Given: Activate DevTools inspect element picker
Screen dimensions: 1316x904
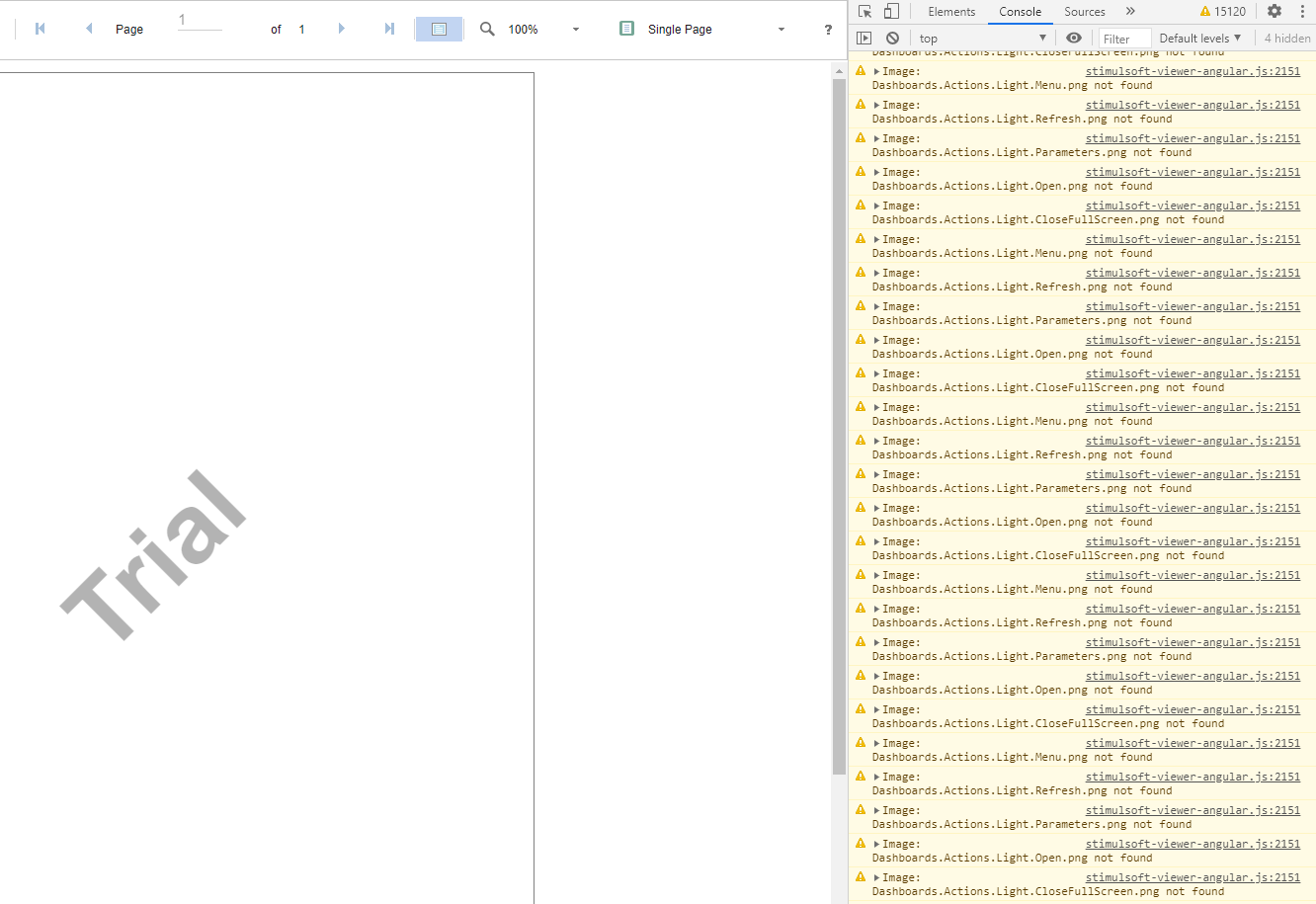Looking at the screenshot, I should point(865,11).
